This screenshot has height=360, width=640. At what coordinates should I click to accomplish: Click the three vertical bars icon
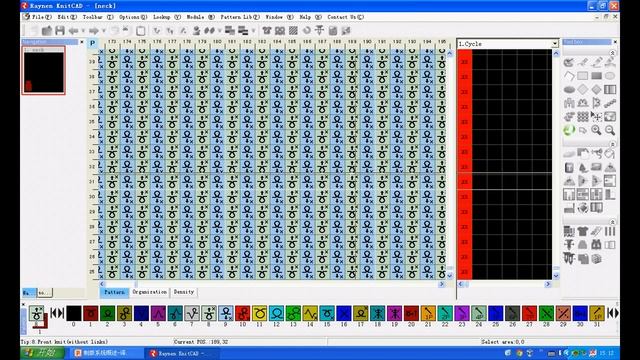tap(610, 231)
